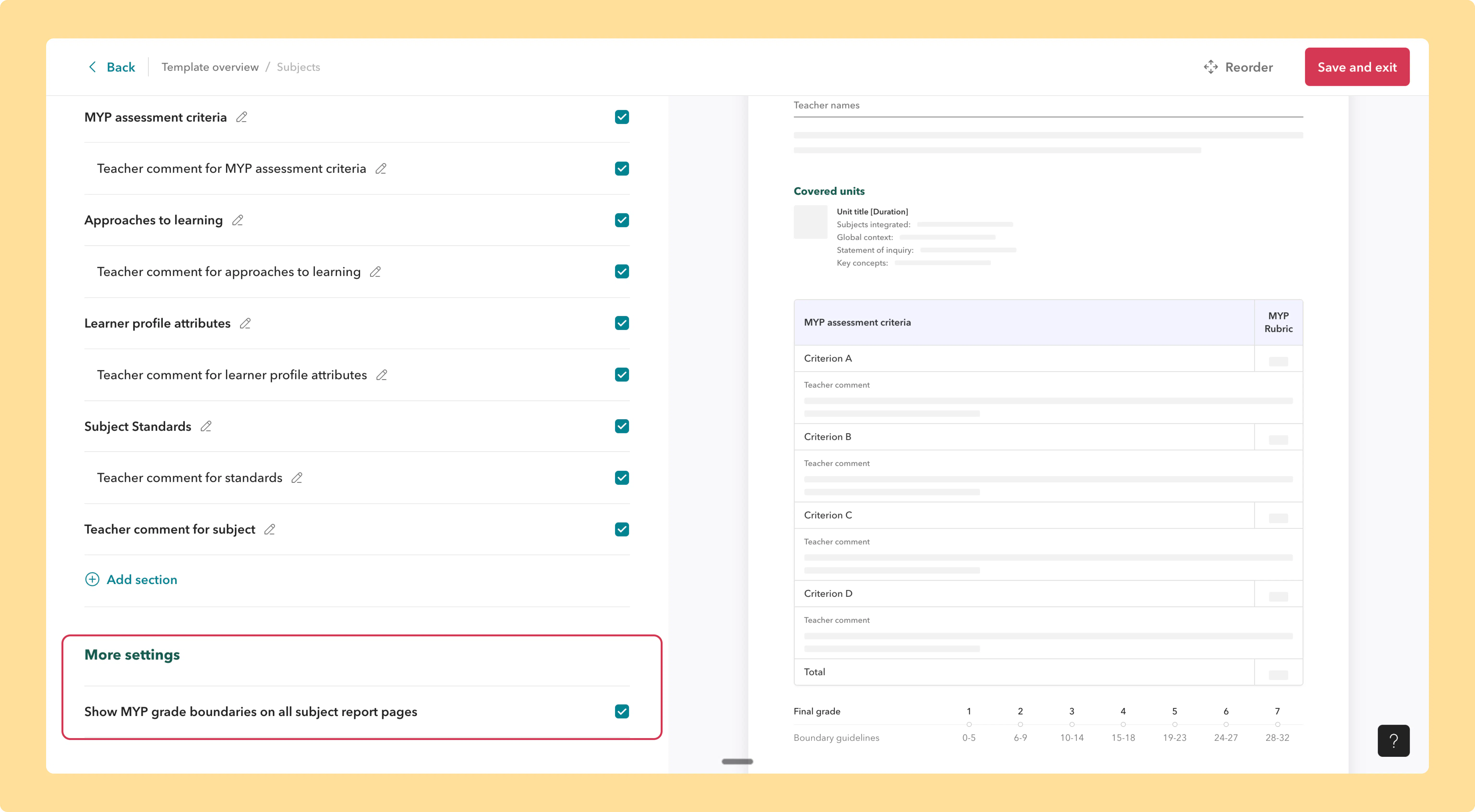This screenshot has width=1475, height=812.
Task: Select the Subjects breadcrumb
Action: [298, 67]
